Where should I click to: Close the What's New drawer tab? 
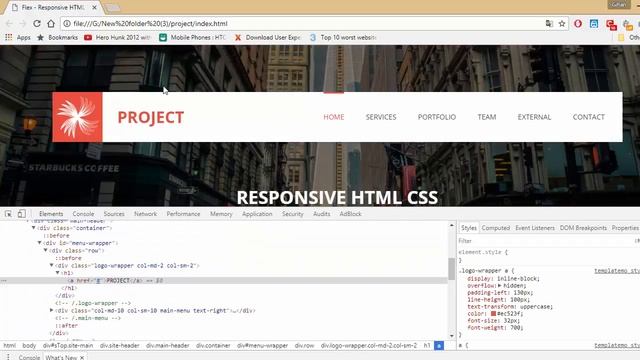(x=82, y=358)
